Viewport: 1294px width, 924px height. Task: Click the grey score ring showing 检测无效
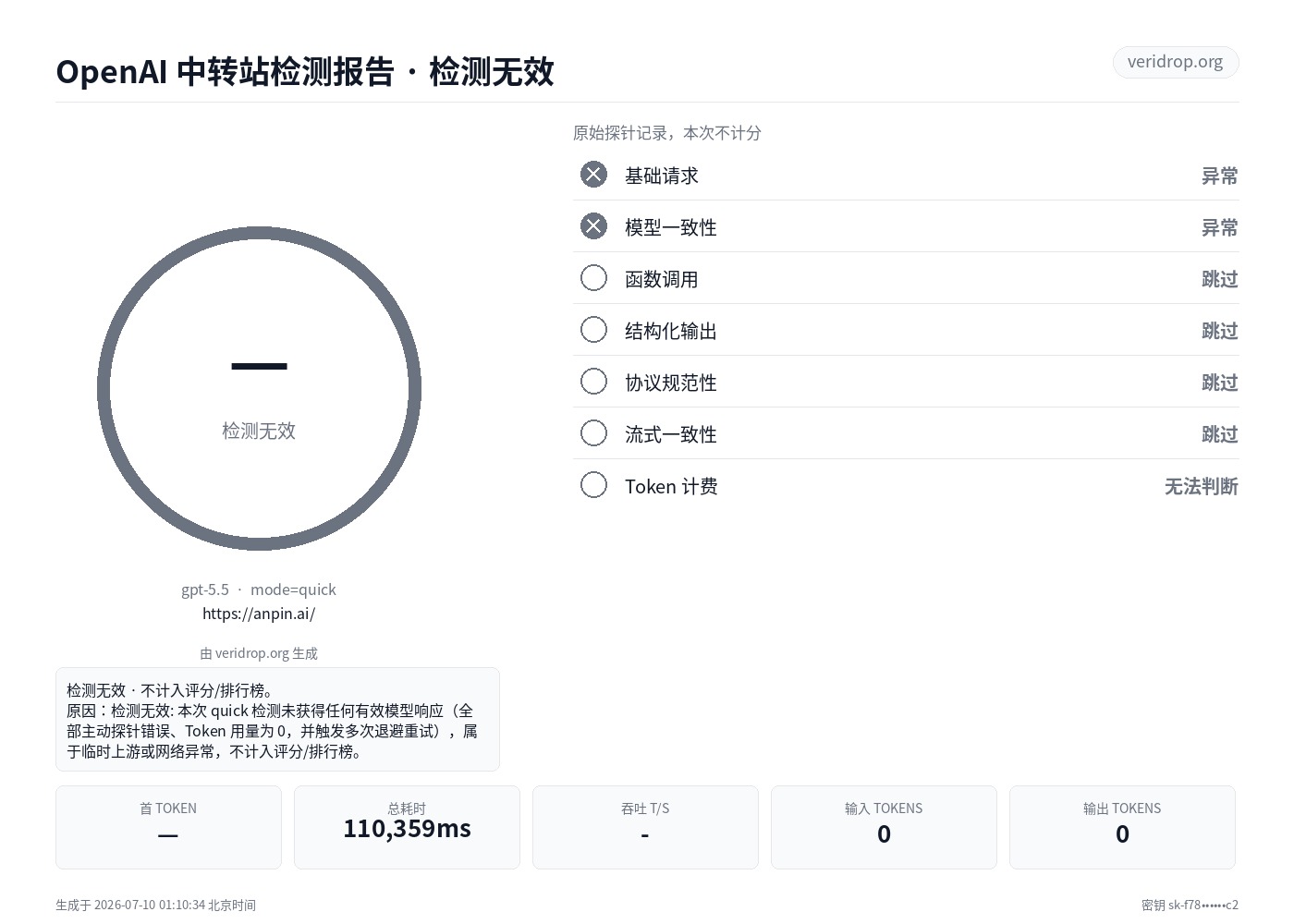pos(259,389)
